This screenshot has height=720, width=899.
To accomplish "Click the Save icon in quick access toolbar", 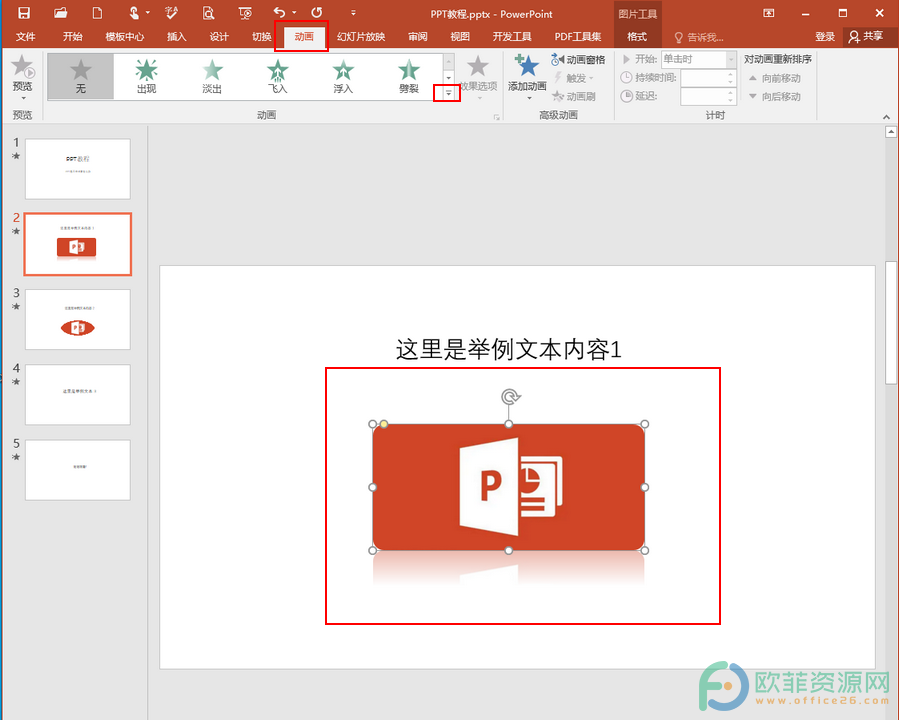I will (24, 13).
